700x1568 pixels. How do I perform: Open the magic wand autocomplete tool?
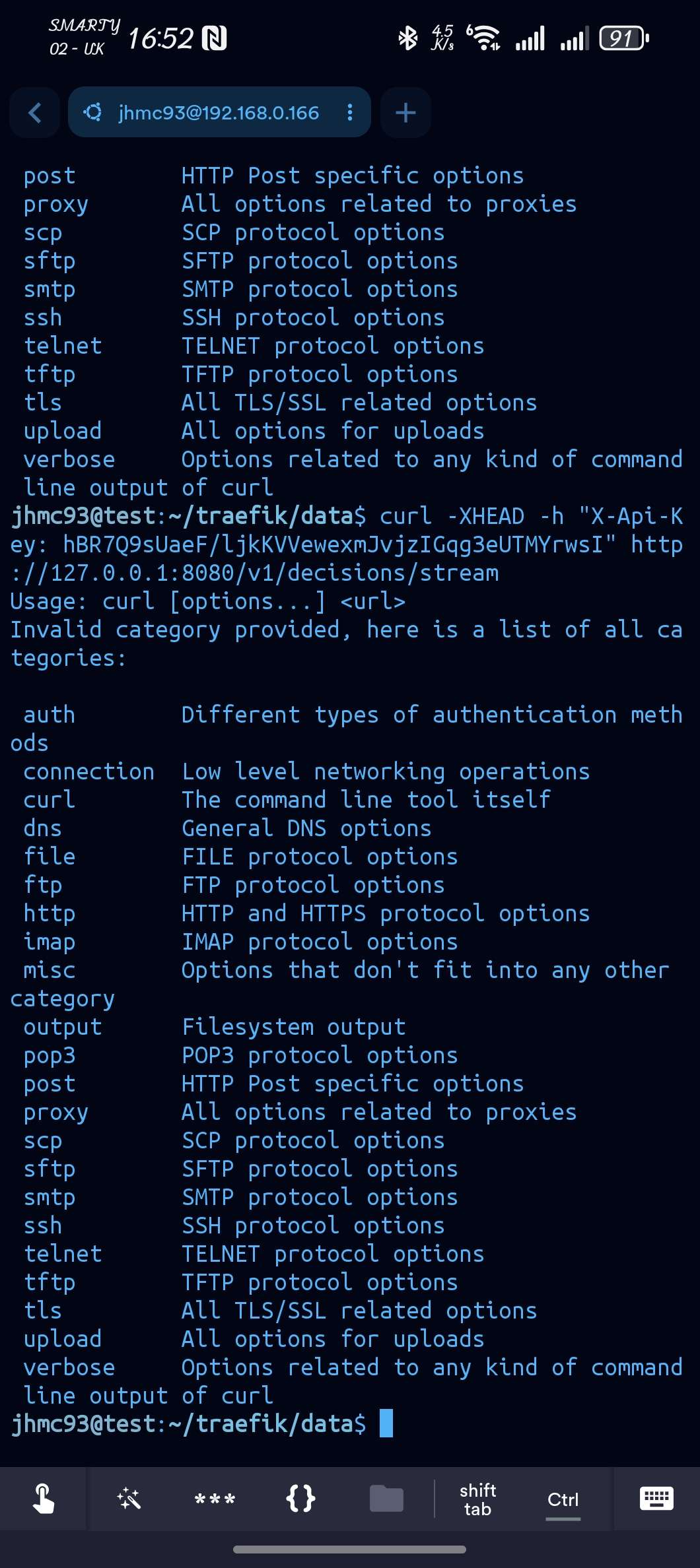point(129,1499)
